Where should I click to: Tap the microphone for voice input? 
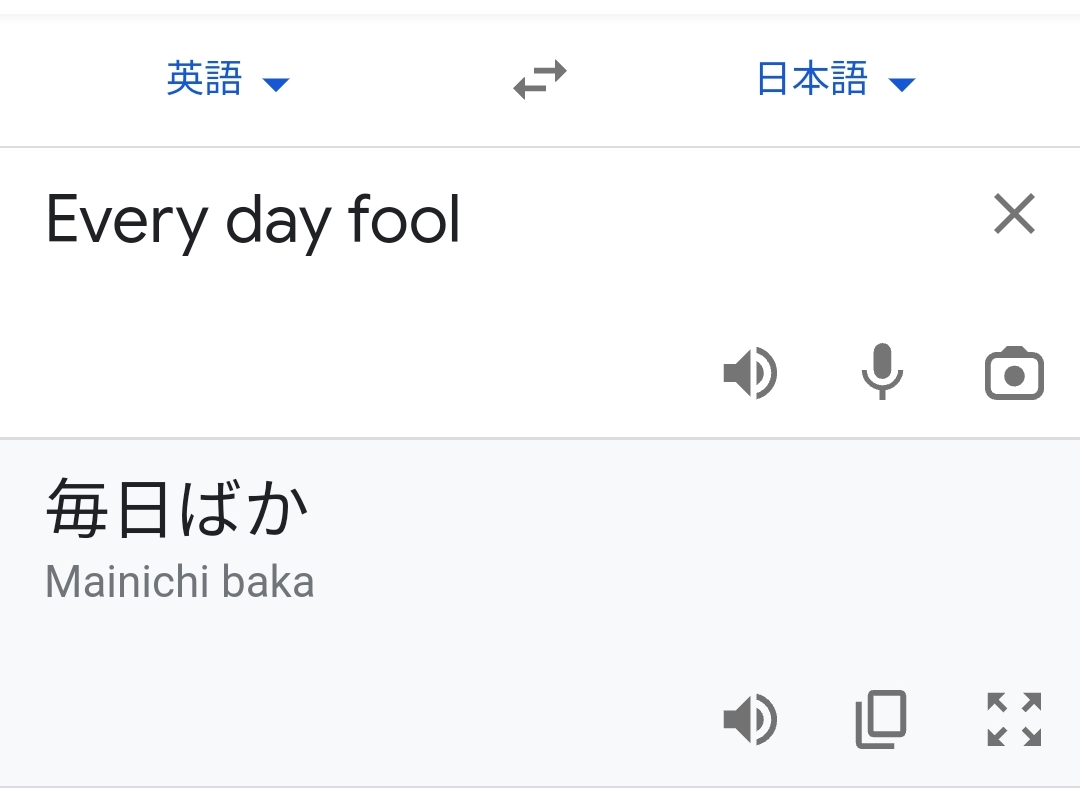click(882, 372)
